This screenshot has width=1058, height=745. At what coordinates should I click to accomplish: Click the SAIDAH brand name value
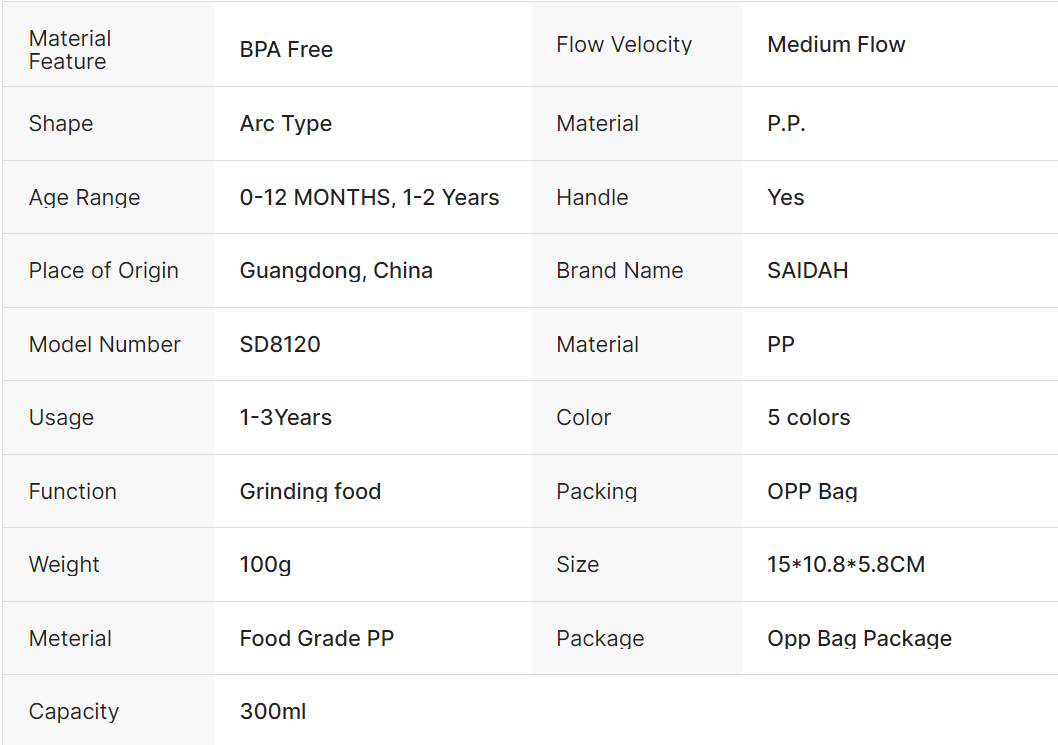pyautogui.click(x=807, y=271)
